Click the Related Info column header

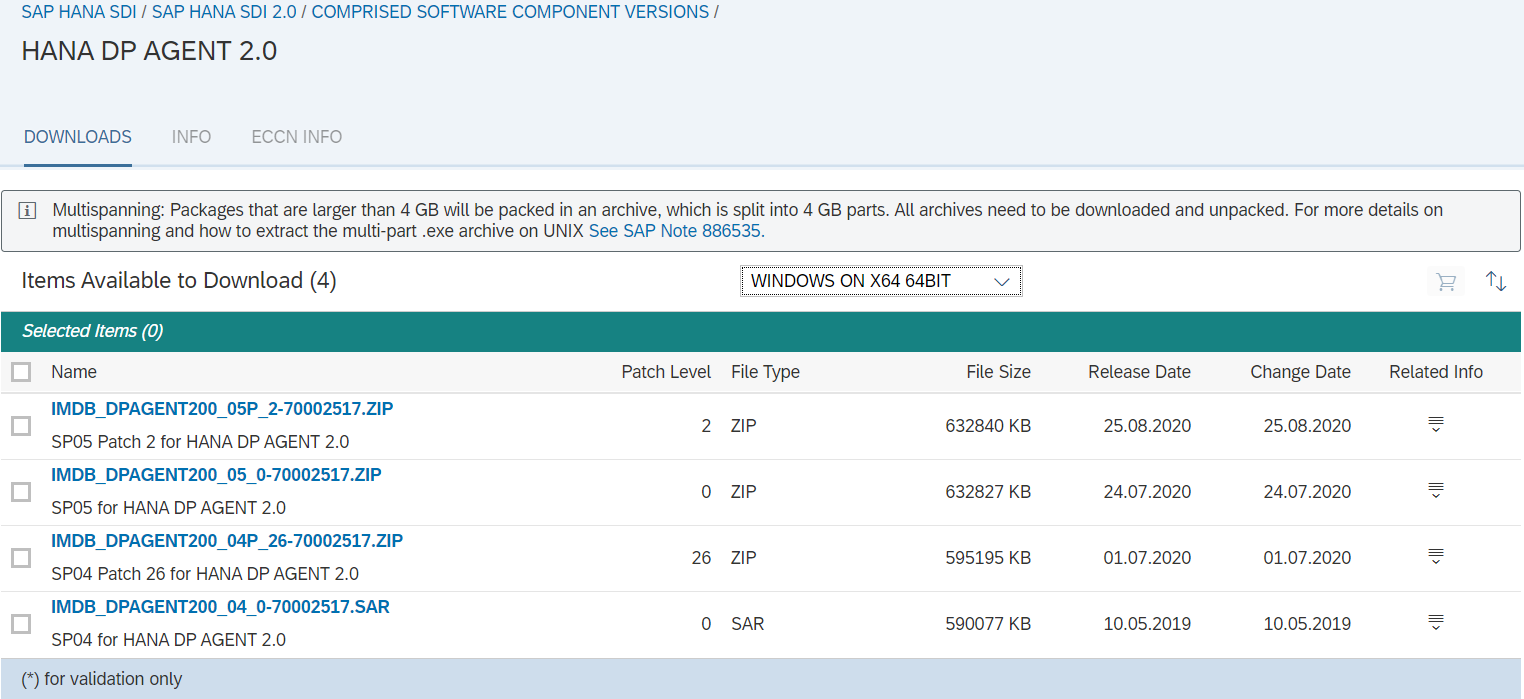pos(1436,372)
